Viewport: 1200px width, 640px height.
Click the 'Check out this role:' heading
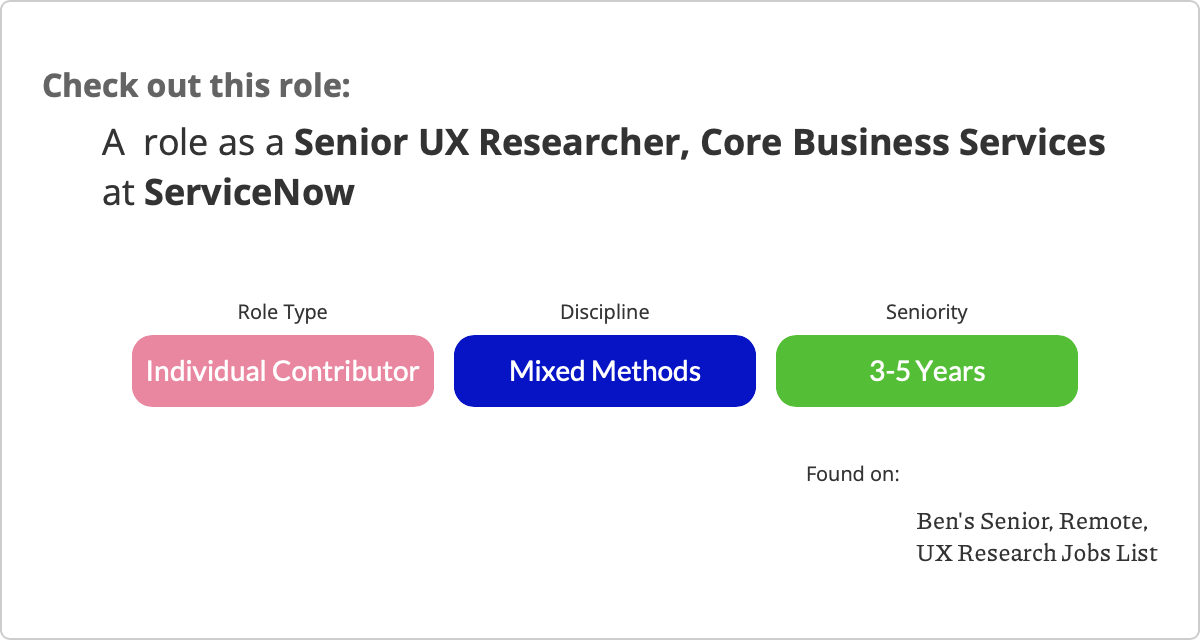[x=196, y=85]
